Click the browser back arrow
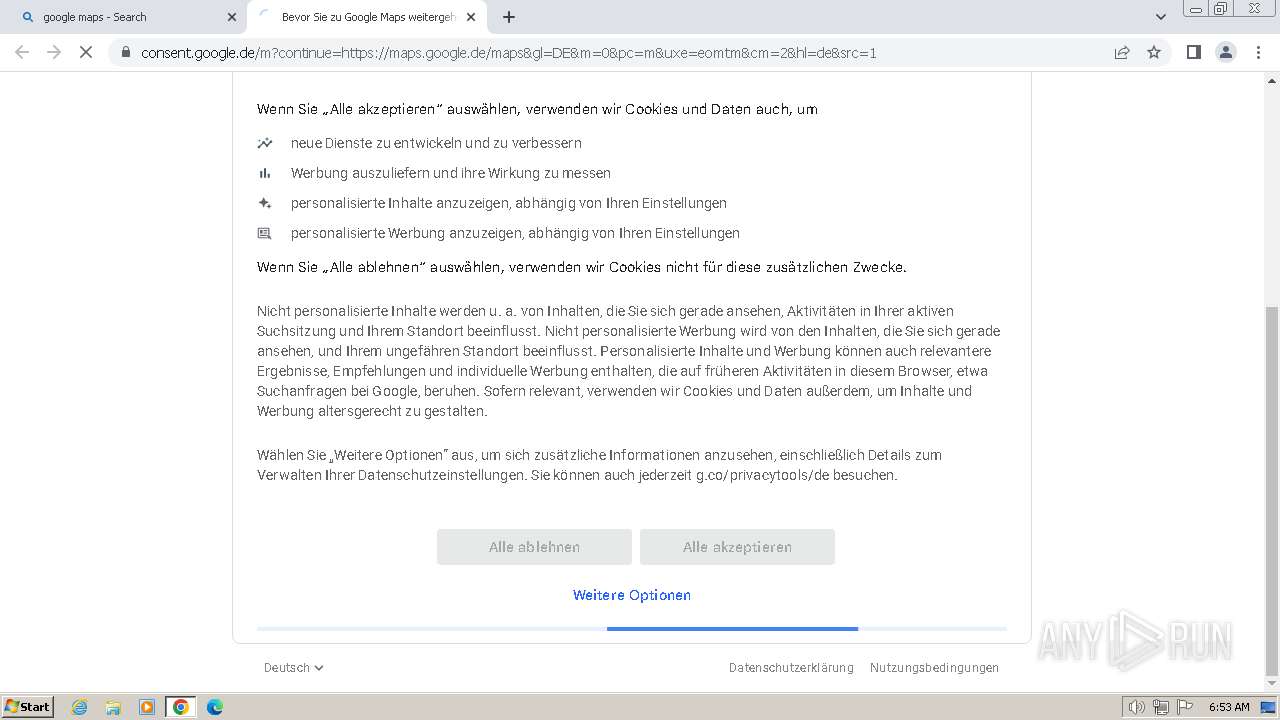The image size is (1280, 720). [22, 52]
